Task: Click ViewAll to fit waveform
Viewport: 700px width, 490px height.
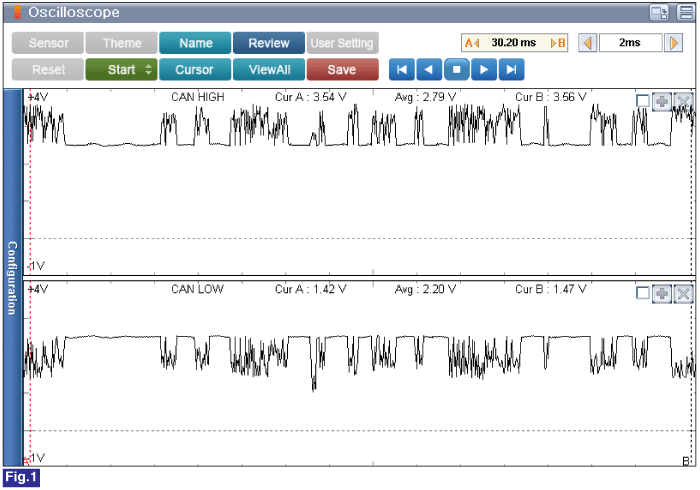Action: coord(269,70)
